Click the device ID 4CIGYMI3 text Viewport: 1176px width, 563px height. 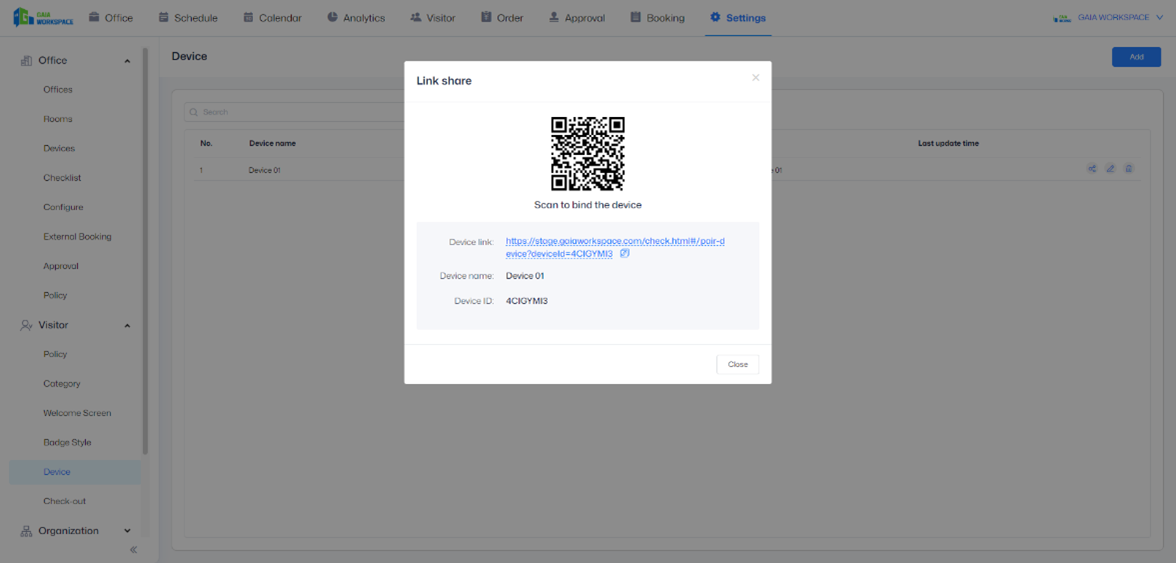click(526, 301)
